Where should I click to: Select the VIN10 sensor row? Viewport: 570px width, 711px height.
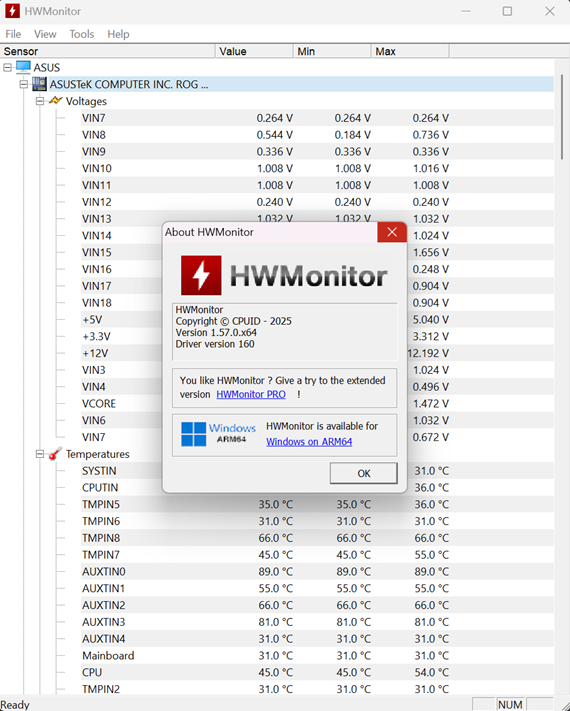pos(317,168)
